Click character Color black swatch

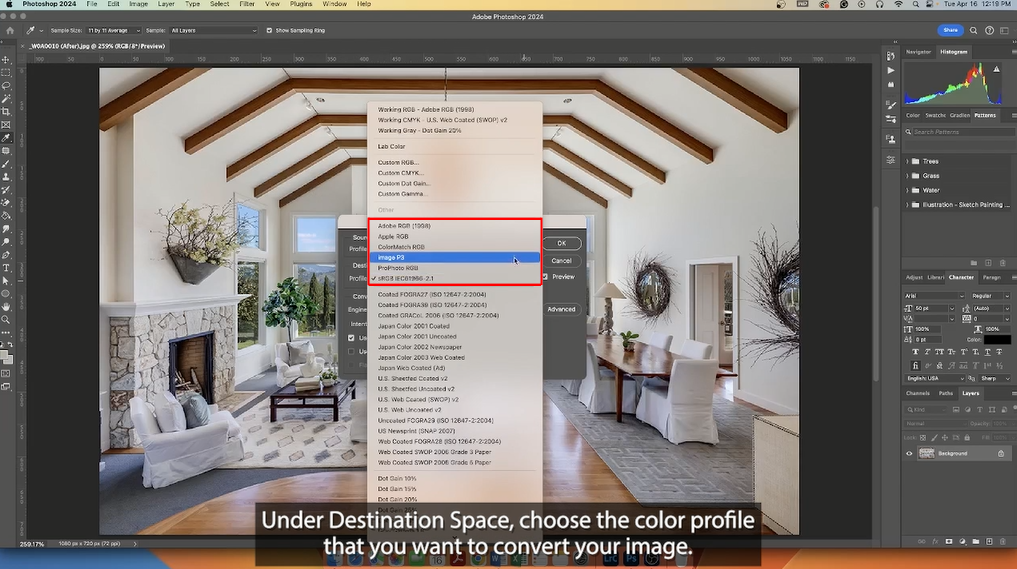pos(997,339)
